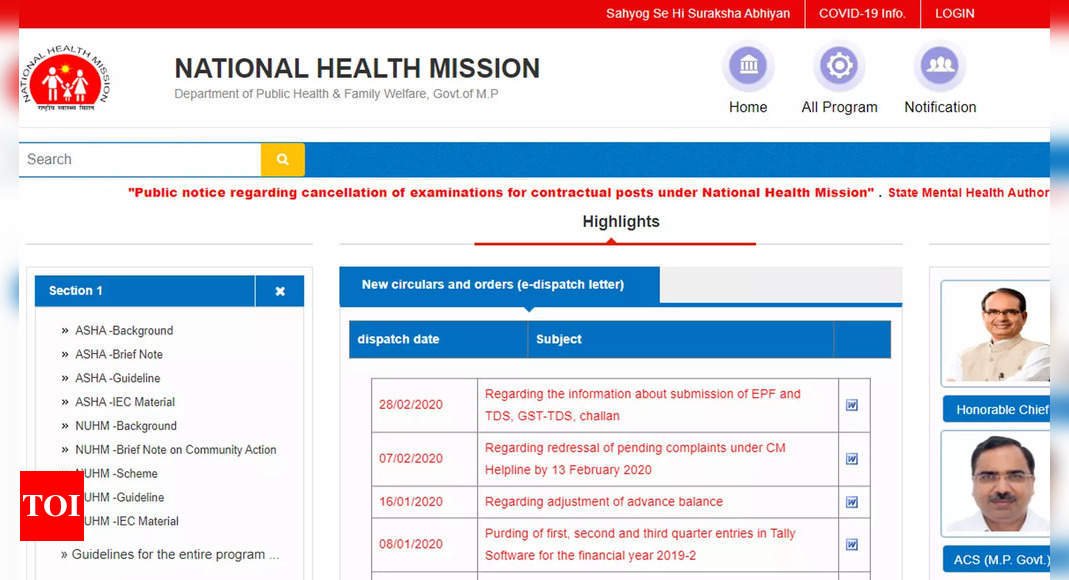This screenshot has width=1069, height=580.
Task: Open NUHM -Guideline link
Action: point(123,498)
